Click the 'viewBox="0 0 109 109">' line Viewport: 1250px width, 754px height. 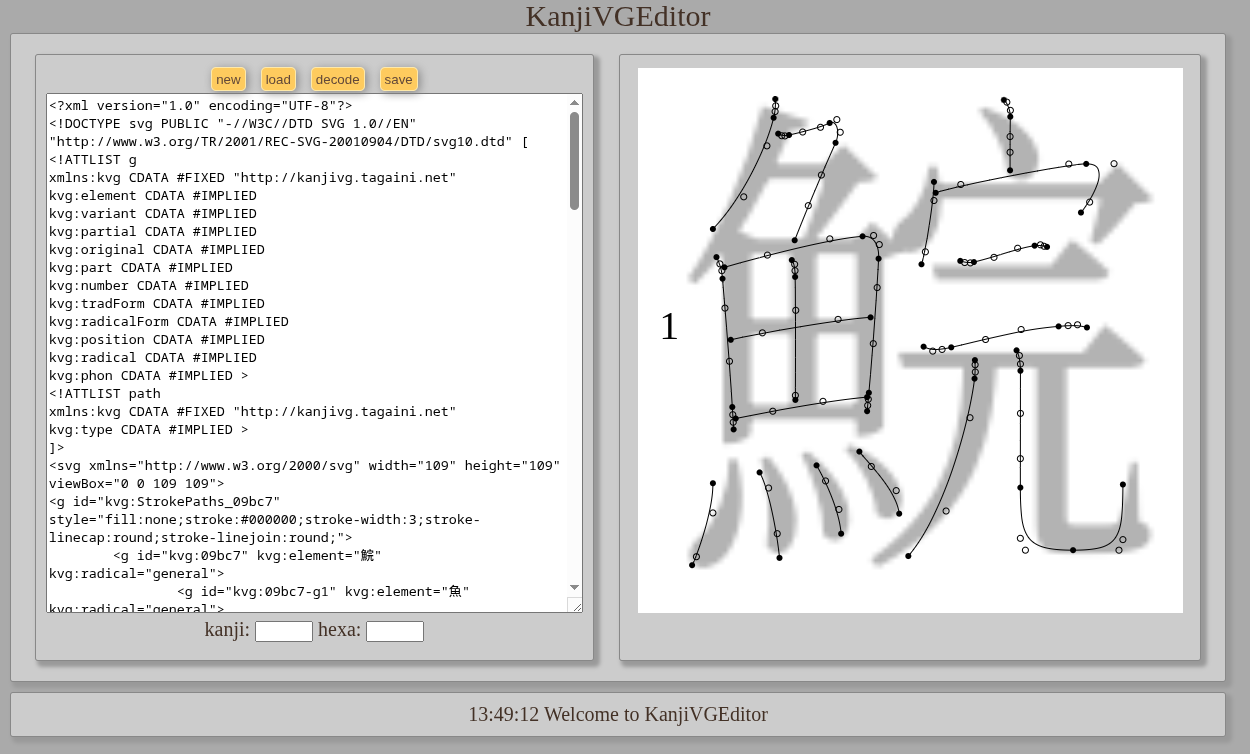pyautogui.click(x=137, y=483)
